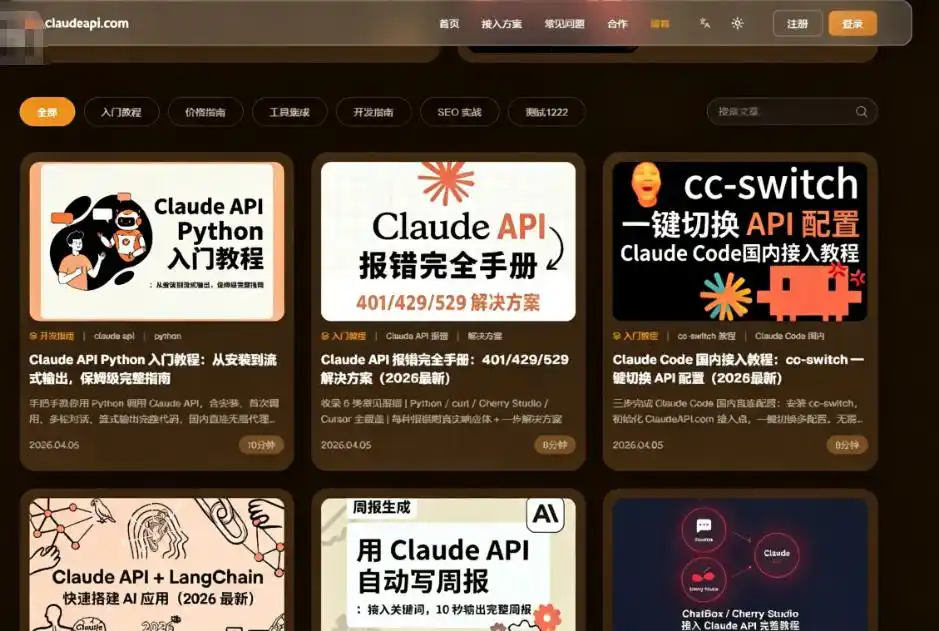This screenshot has width=939, height=631.
Task: Click the cc-switch 教程 tag
Action: tap(706, 336)
